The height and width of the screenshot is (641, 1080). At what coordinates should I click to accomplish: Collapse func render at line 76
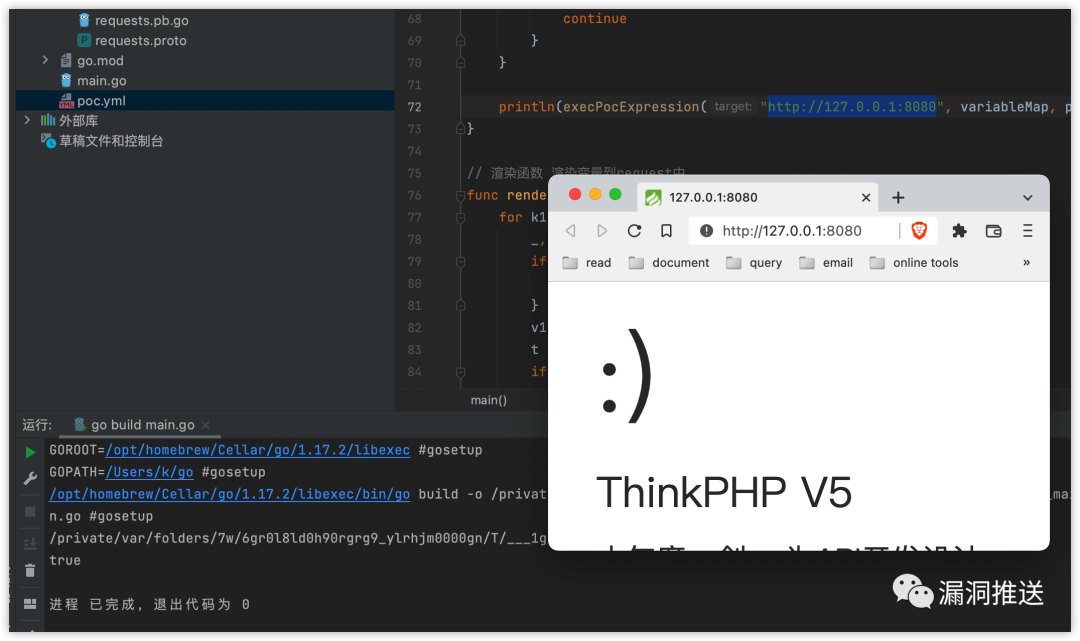(460, 196)
